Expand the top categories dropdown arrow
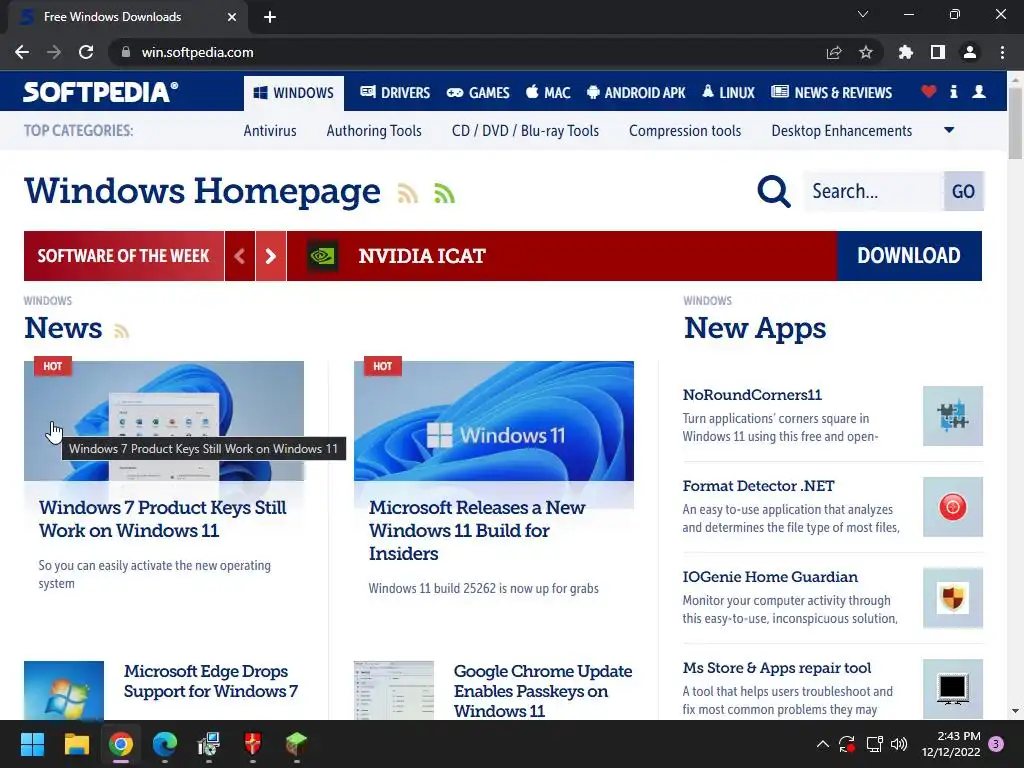This screenshot has width=1024, height=768. tap(949, 130)
